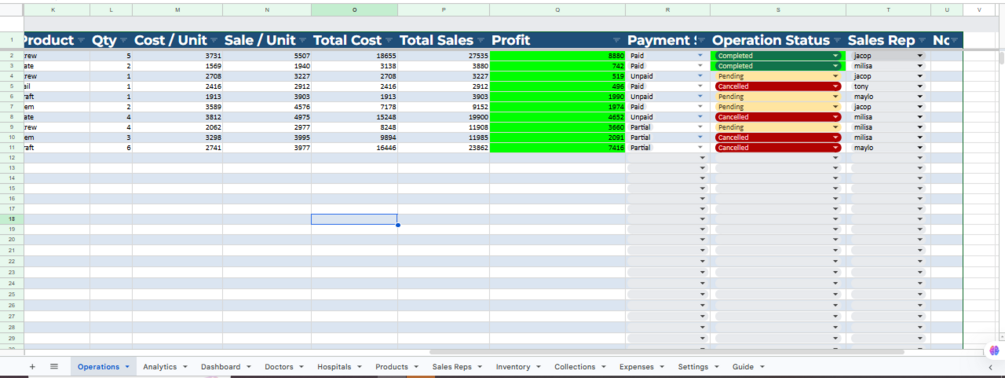Click Total Cost cell 15248
1005x378 pixels.
(x=354, y=117)
